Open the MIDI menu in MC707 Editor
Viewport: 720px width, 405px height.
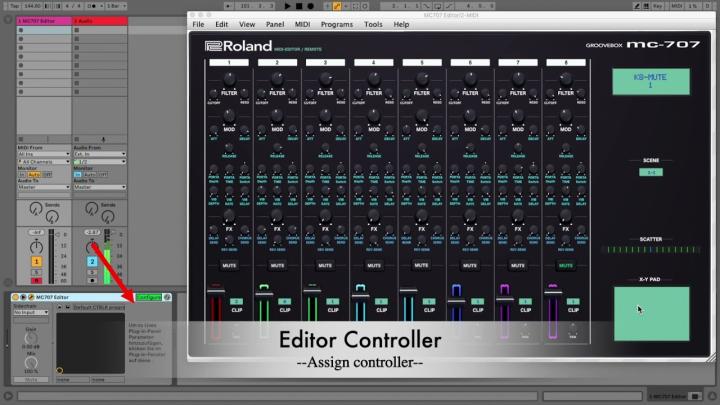coord(302,24)
